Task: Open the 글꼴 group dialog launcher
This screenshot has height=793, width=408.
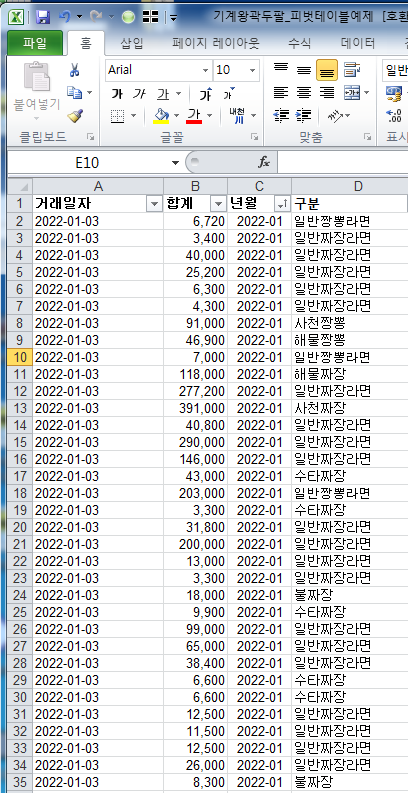Action: (x=255, y=137)
